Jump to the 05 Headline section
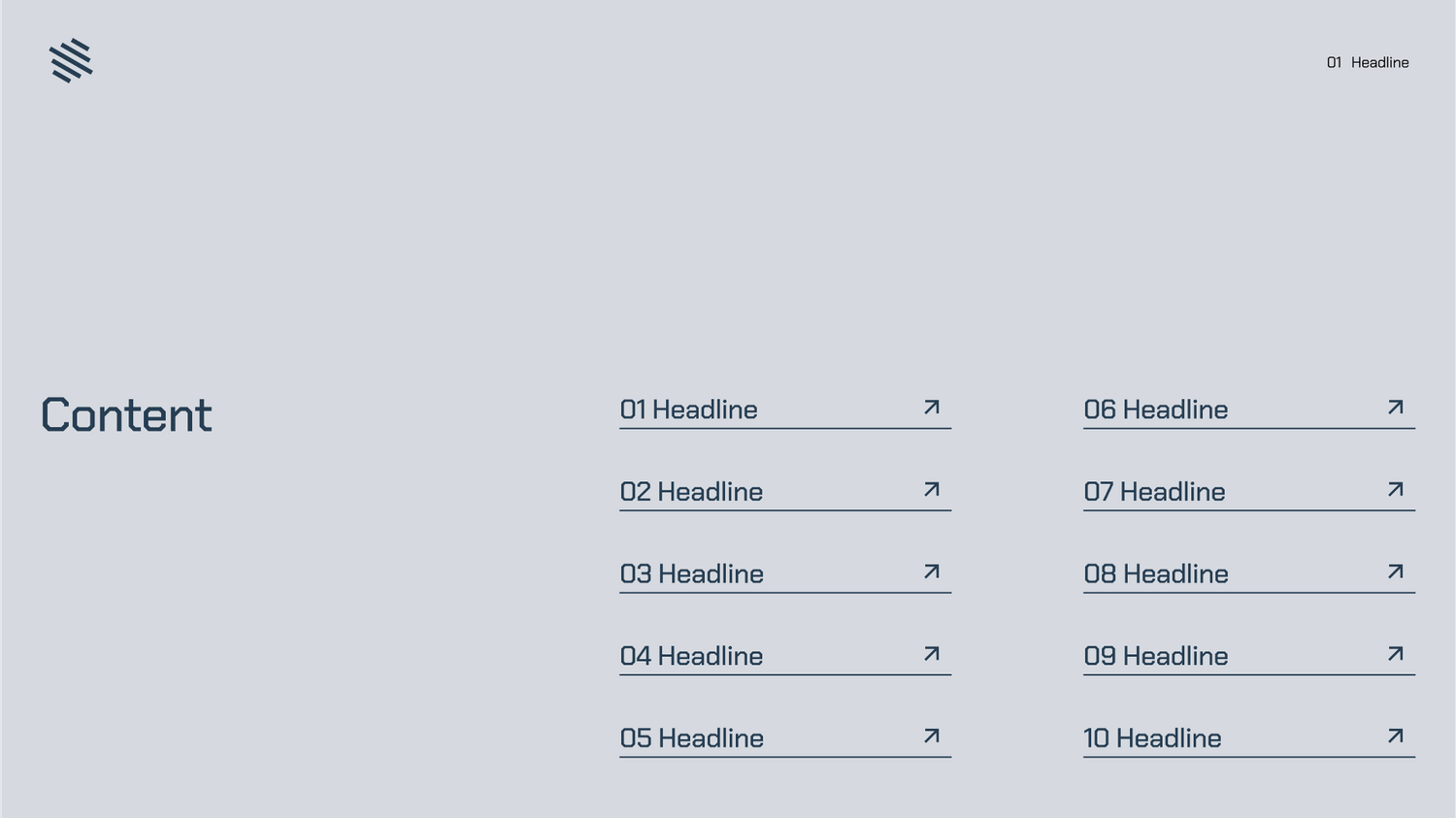The width and height of the screenshot is (1456, 818). pos(692,738)
